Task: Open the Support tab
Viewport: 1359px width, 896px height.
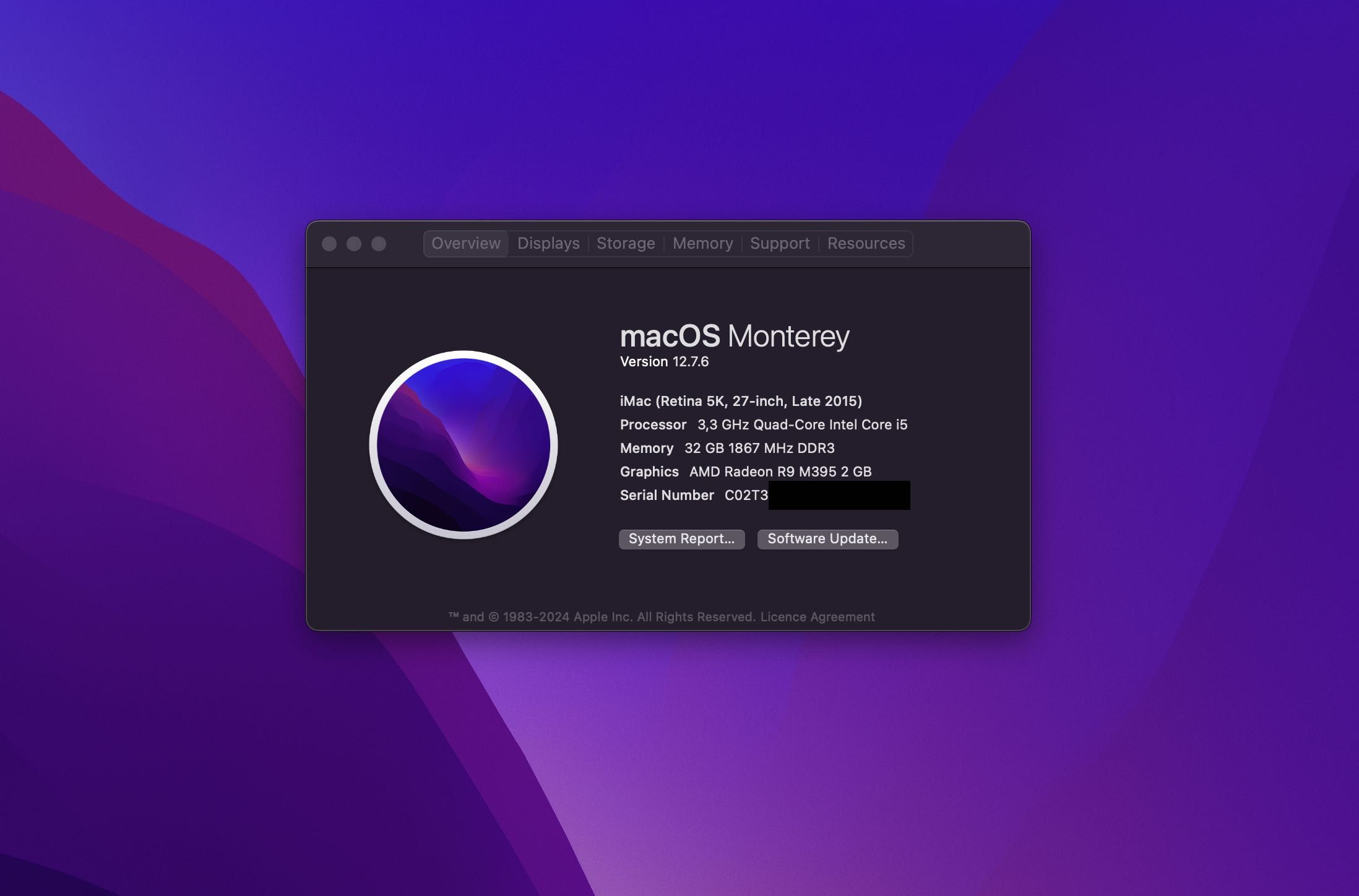Action: pos(780,243)
